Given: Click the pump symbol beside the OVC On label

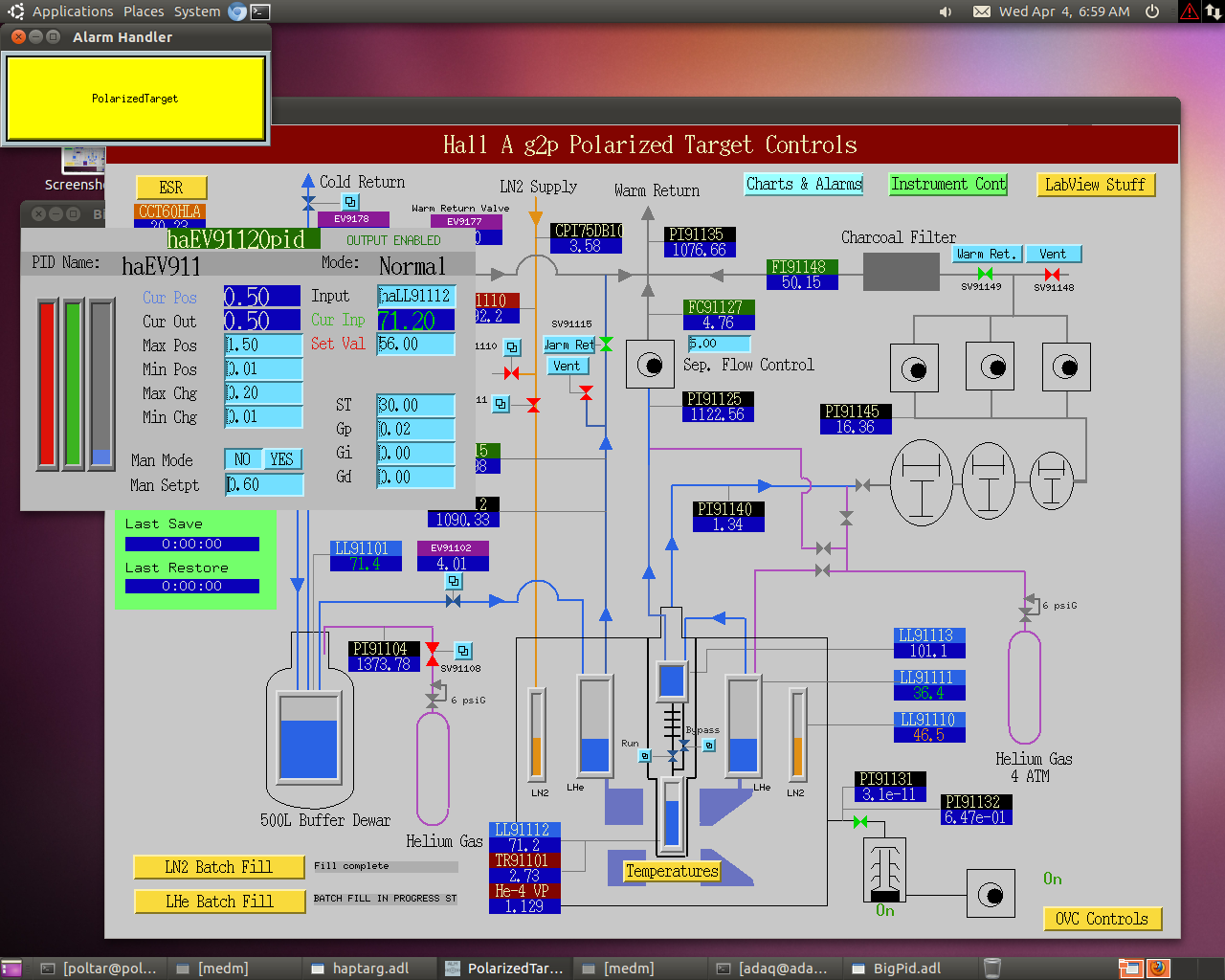Looking at the screenshot, I should click(991, 895).
